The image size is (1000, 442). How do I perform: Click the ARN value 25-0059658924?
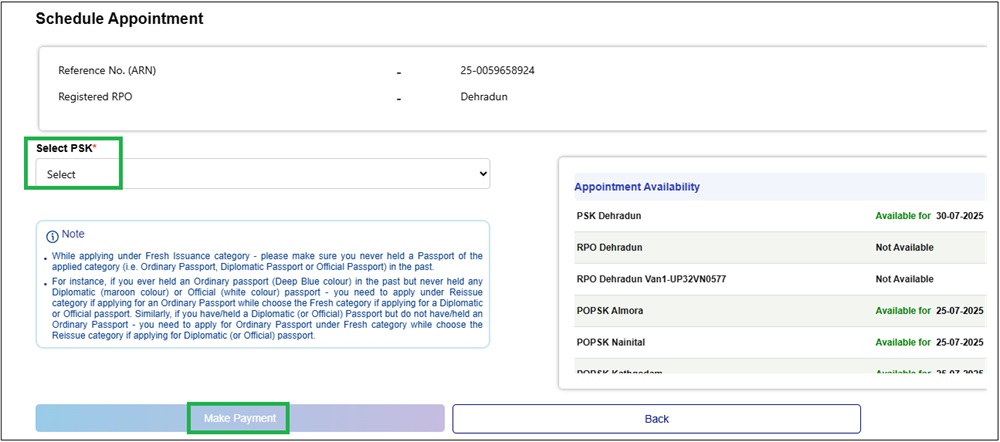[x=497, y=71]
